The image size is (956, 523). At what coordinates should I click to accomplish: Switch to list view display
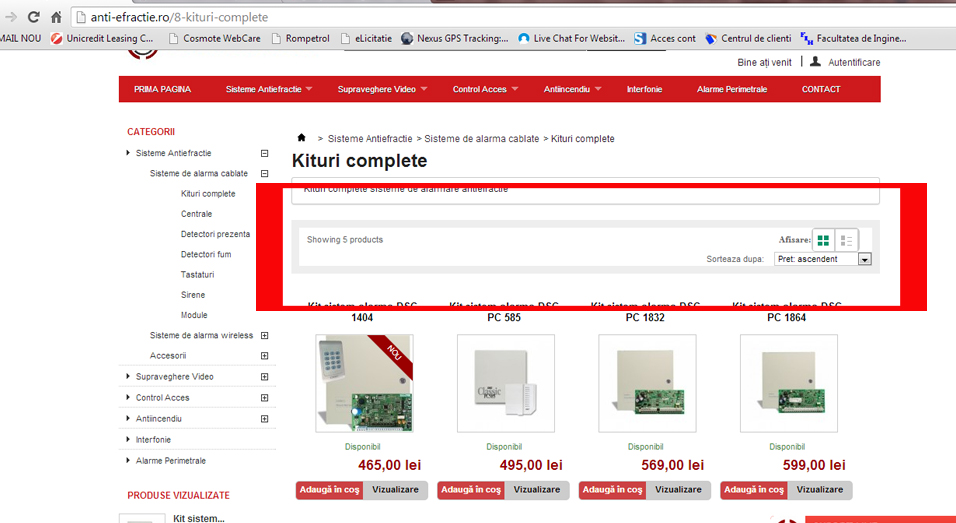coord(846,240)
